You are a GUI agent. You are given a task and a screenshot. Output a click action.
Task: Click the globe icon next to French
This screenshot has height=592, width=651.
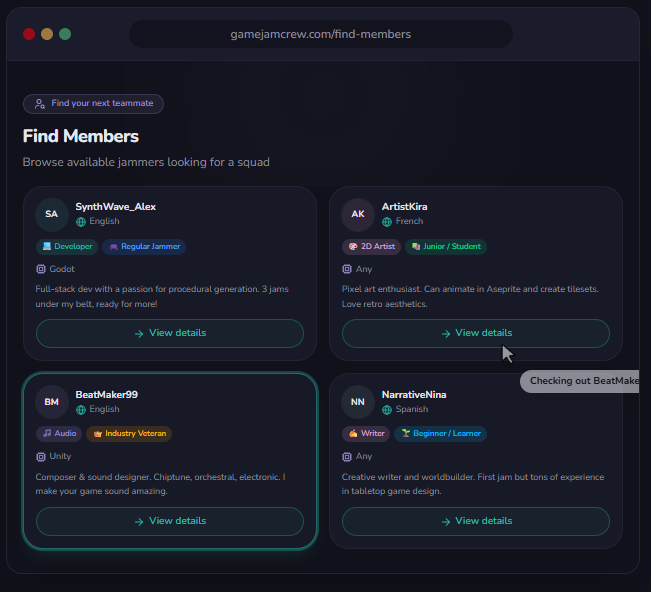tap(387, 222)
